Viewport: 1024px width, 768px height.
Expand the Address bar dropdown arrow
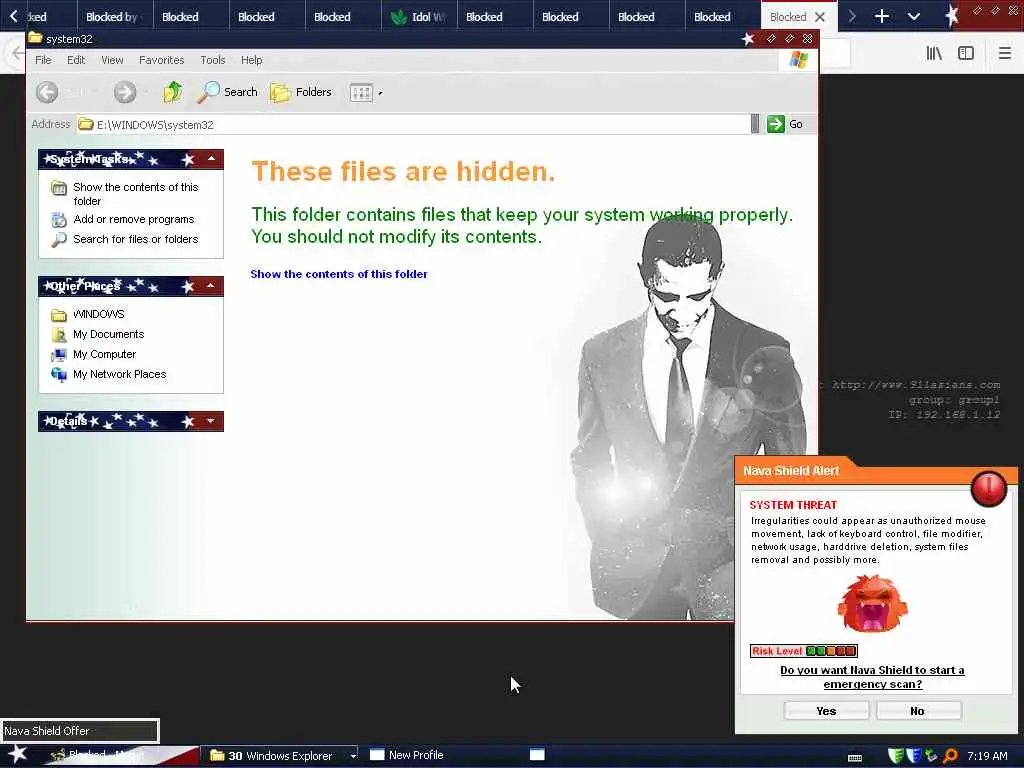point(755,124)
